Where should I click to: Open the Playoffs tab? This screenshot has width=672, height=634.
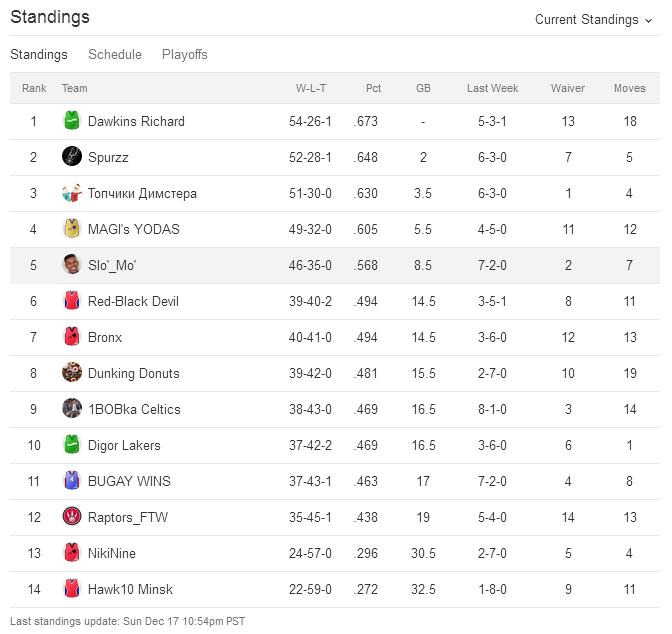tap(185, 55)
